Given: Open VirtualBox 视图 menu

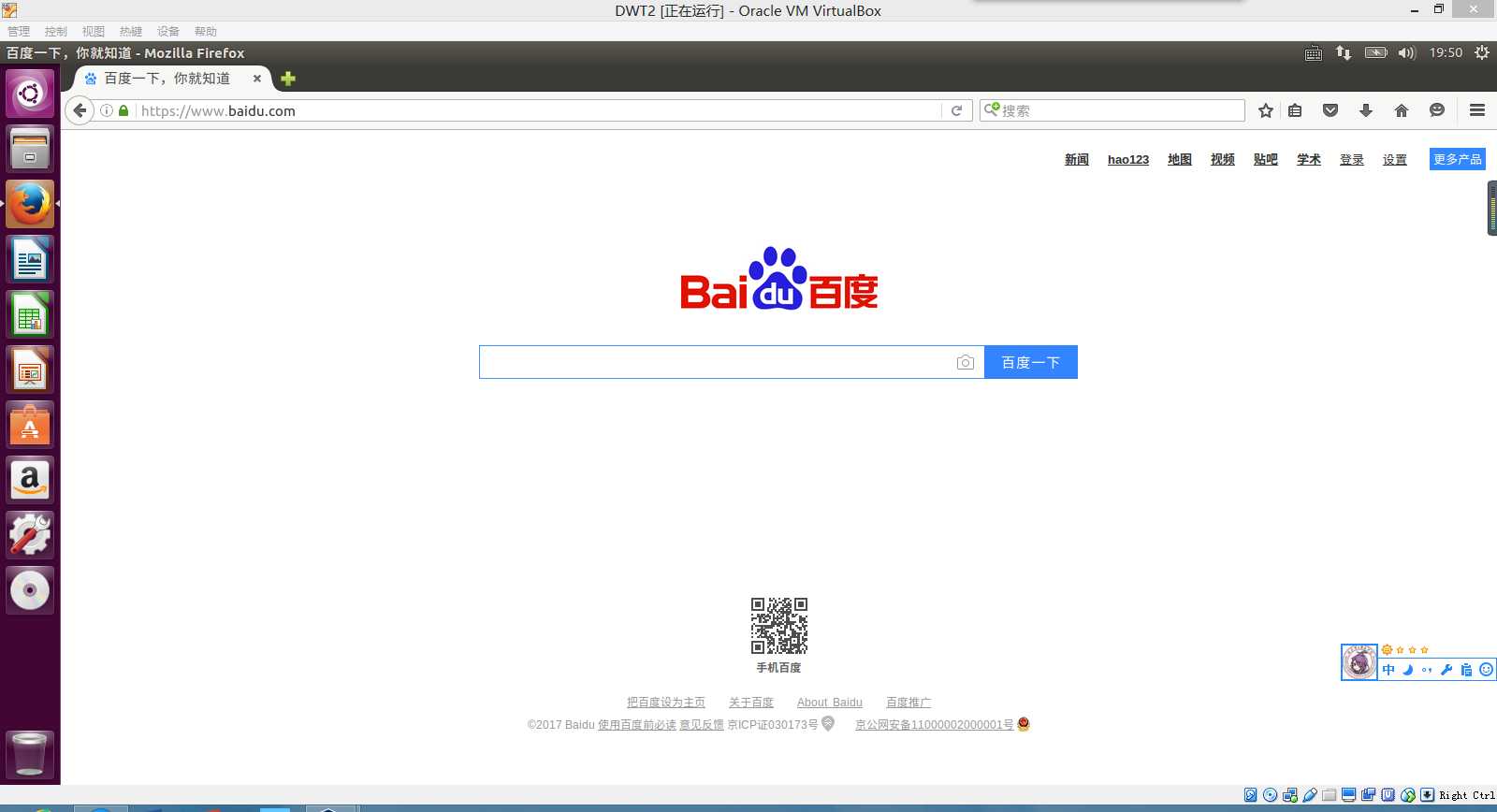Looking at the screenshot, I should [94, 31].
